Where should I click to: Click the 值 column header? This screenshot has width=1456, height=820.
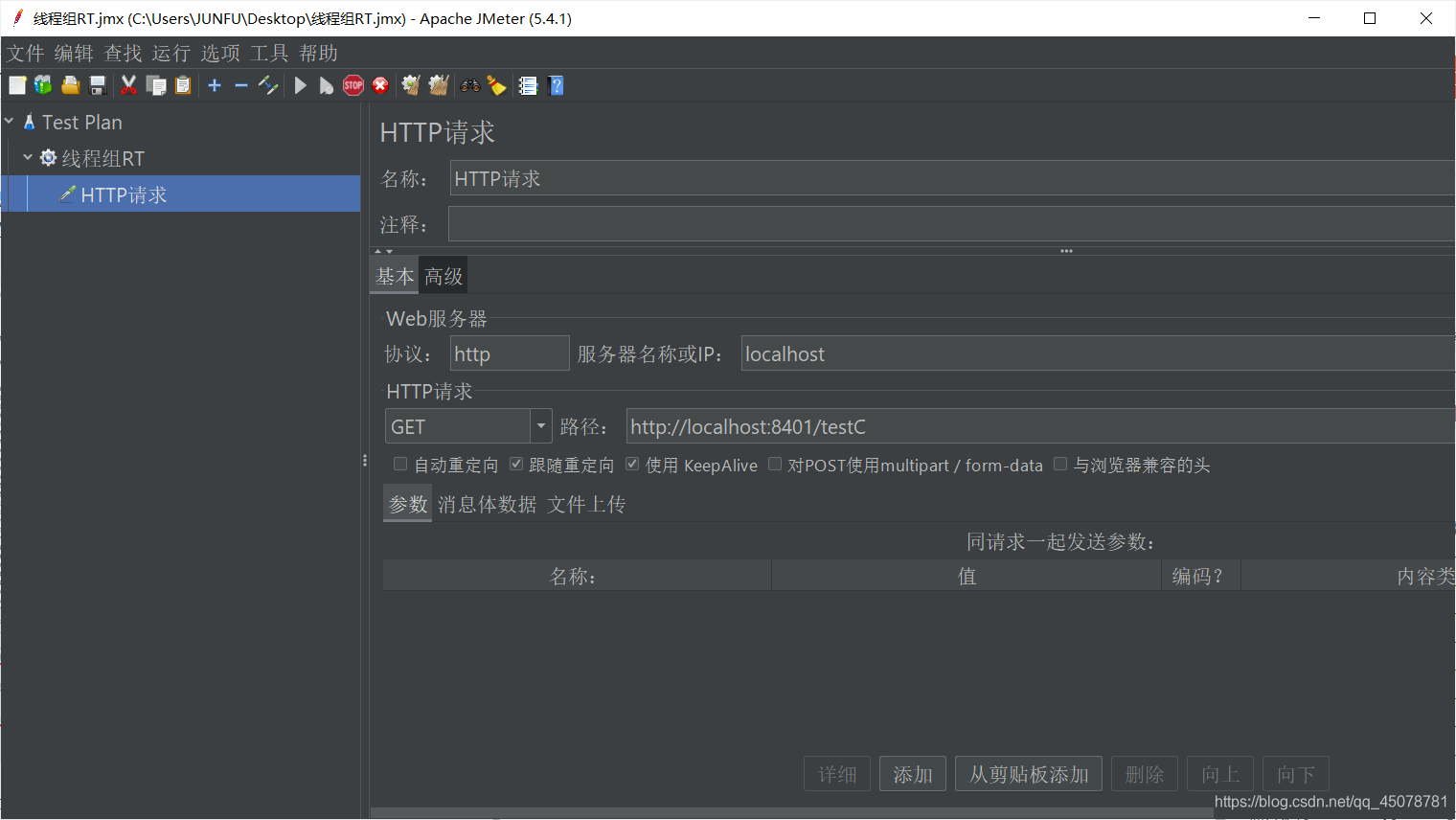(x=967, y=576)
